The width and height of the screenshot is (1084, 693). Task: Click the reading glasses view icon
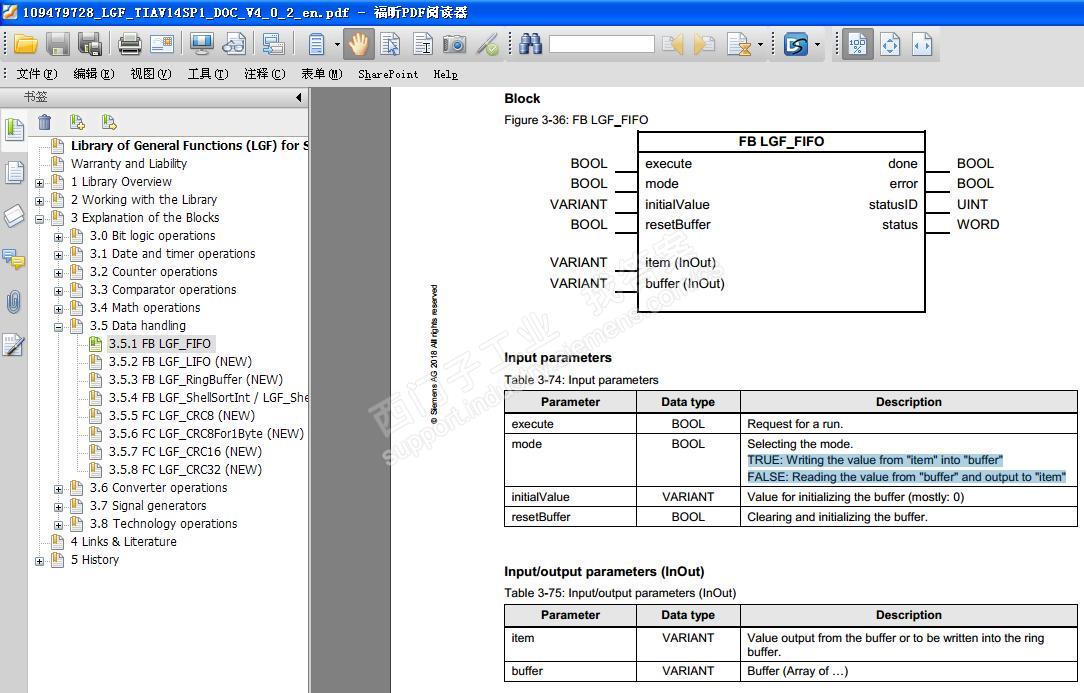click(x=234, y=45)
